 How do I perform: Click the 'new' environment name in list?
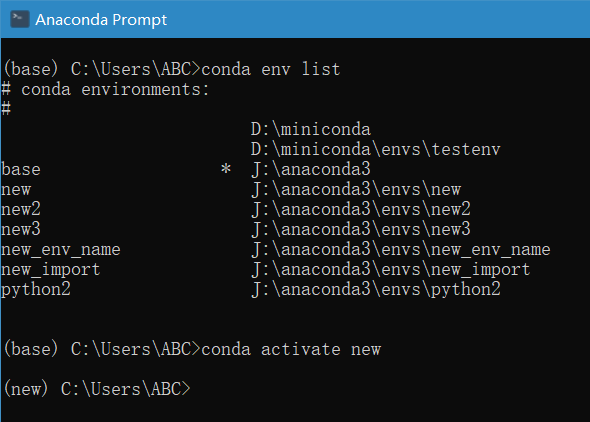tap(16, 190)
